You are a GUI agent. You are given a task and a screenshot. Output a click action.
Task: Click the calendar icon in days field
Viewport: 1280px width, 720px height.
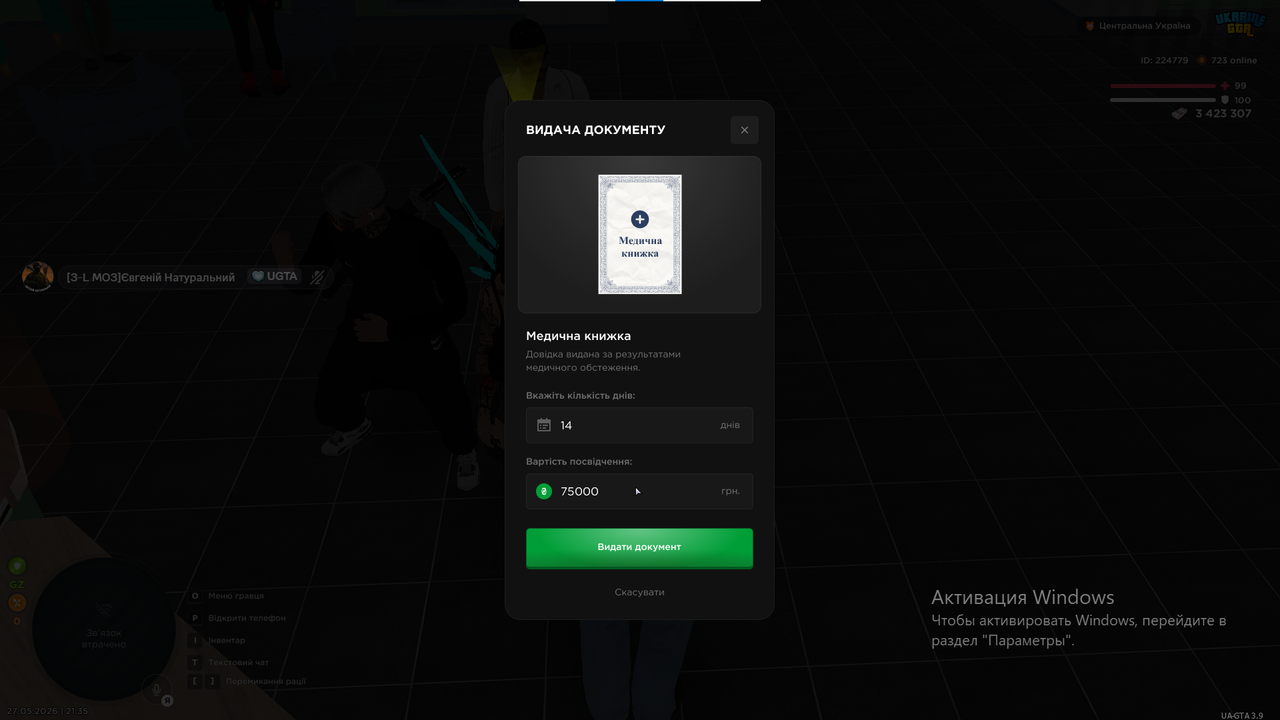coord(544,425)
